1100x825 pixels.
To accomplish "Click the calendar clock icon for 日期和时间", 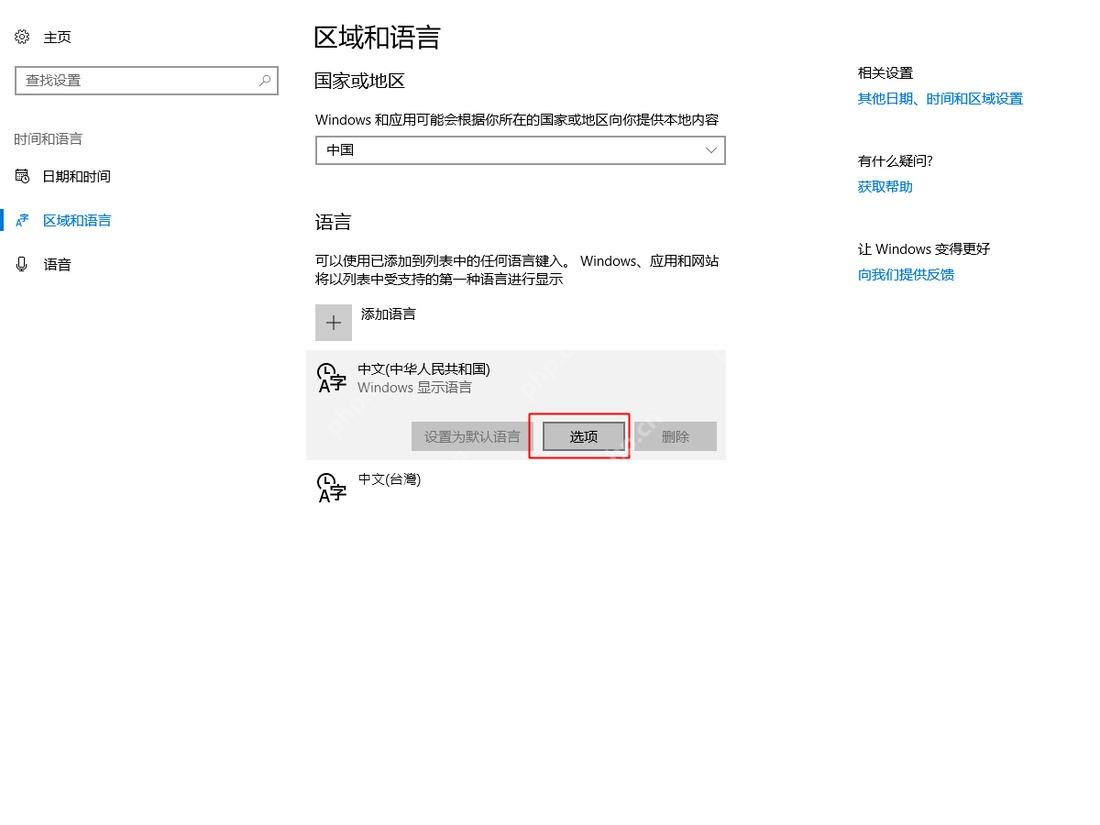I will (22, 176).
